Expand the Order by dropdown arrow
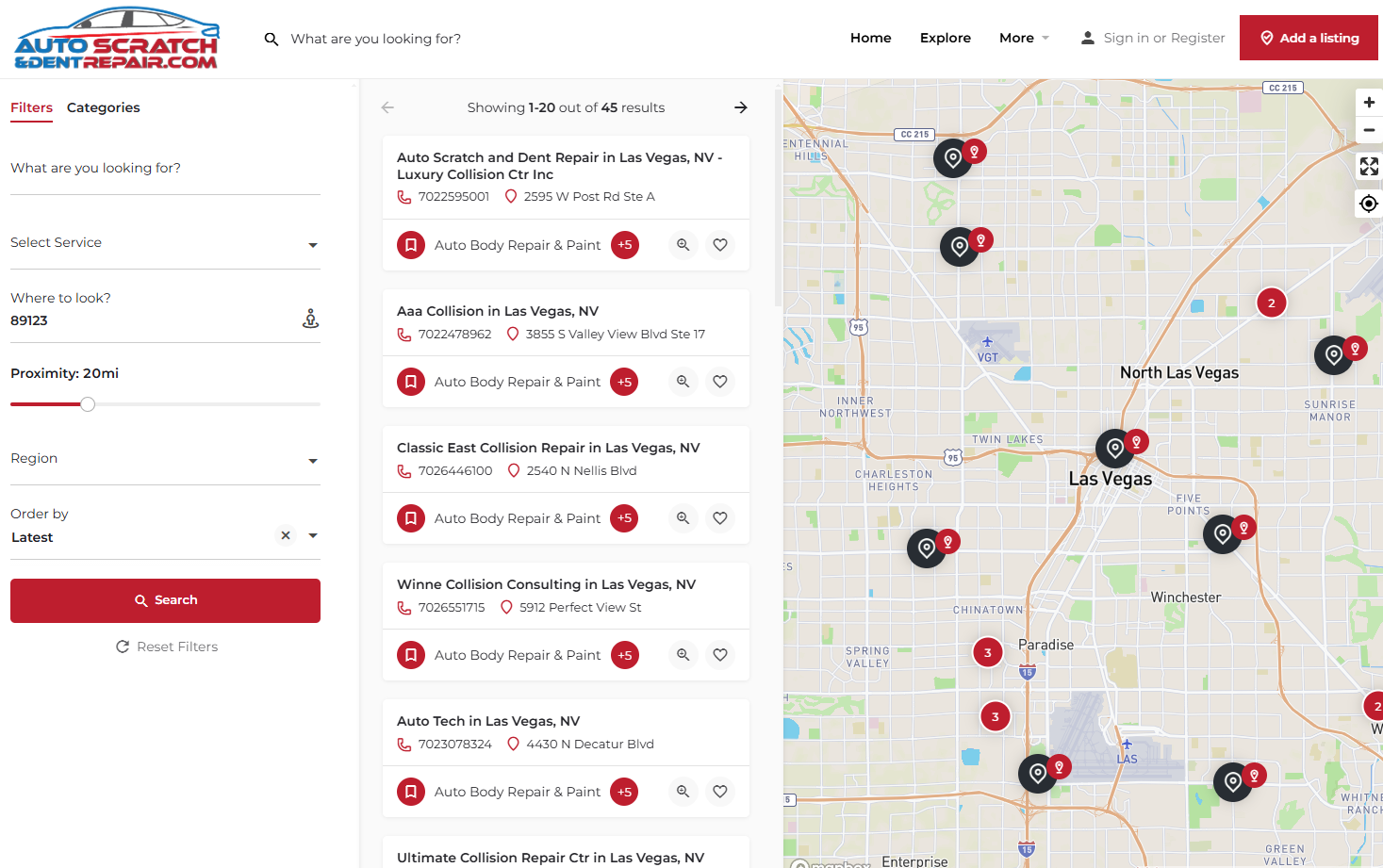The height and width of the screenshot is (868, 1383). [x=313, y=535]
